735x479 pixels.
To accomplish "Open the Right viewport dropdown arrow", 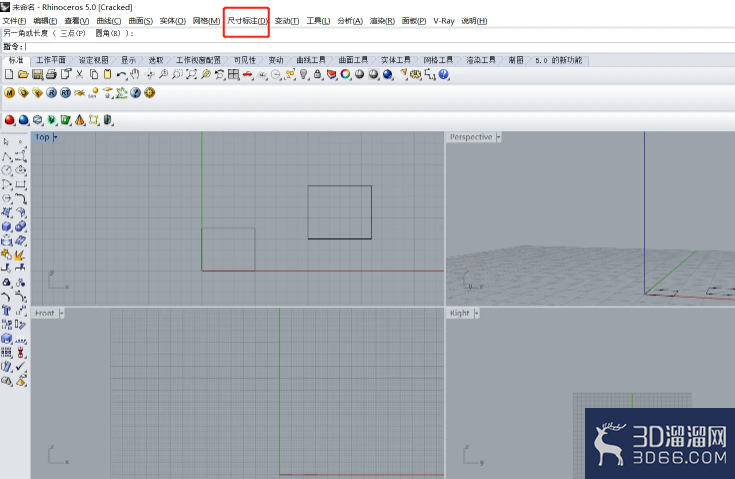I will [476, 313].
